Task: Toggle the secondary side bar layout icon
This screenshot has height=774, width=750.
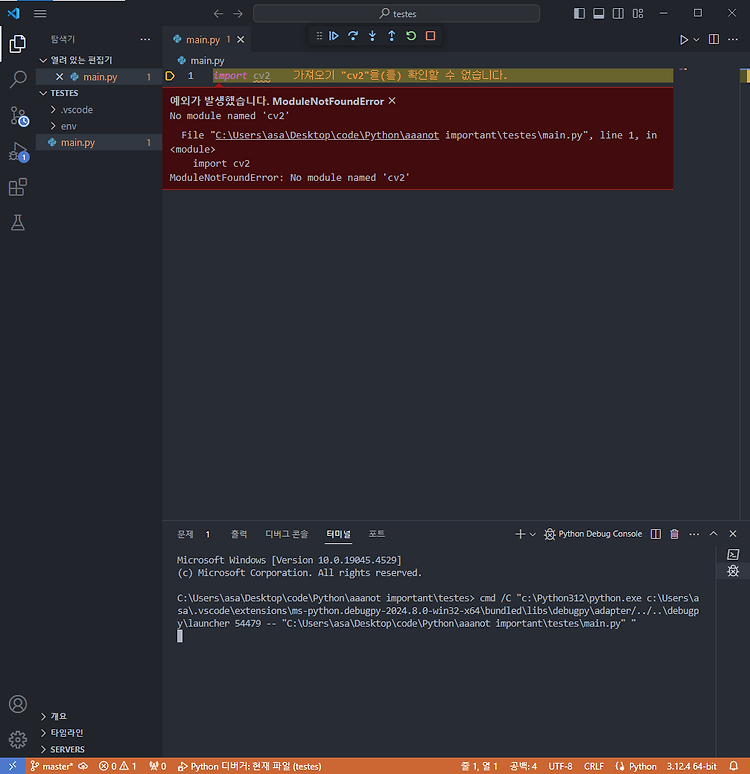Action: [618, 13]
